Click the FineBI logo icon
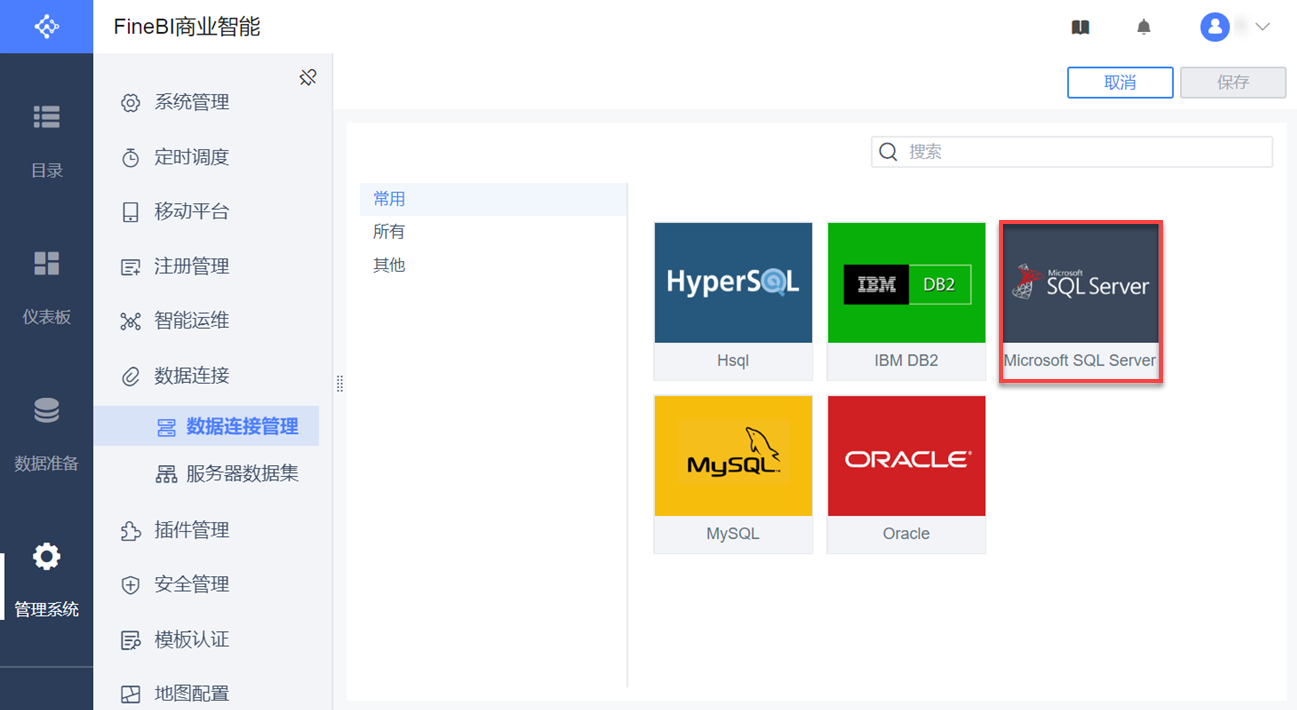Screen dimensions: 1297x710 (x=46, y=26)
